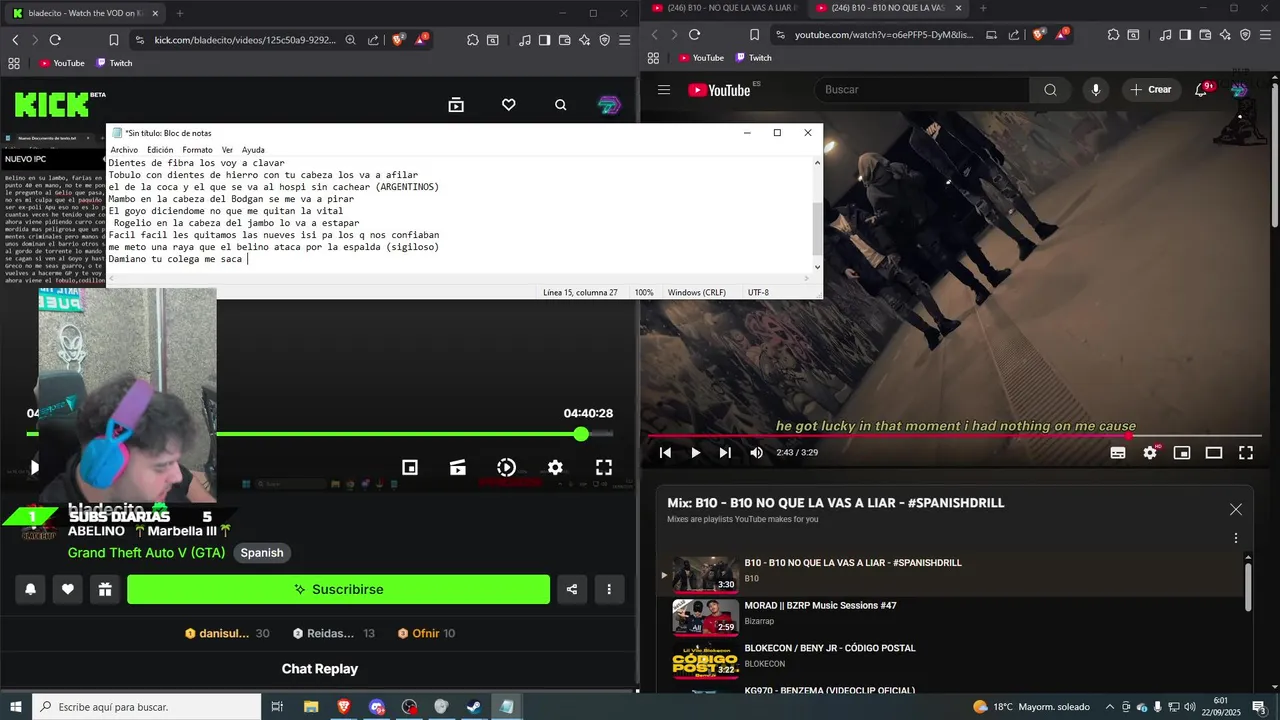Screen dimensions: 1280x720
Task: Focus Windows taskbar search box
Action: click(147, 707)
